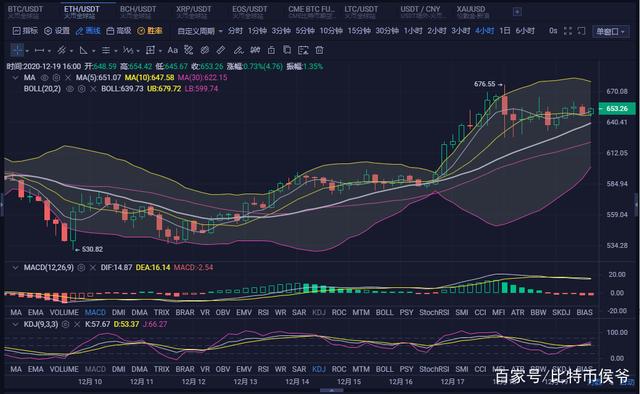Select the triangle shape drawing tool
640x394 pixels.
point(83,50)
